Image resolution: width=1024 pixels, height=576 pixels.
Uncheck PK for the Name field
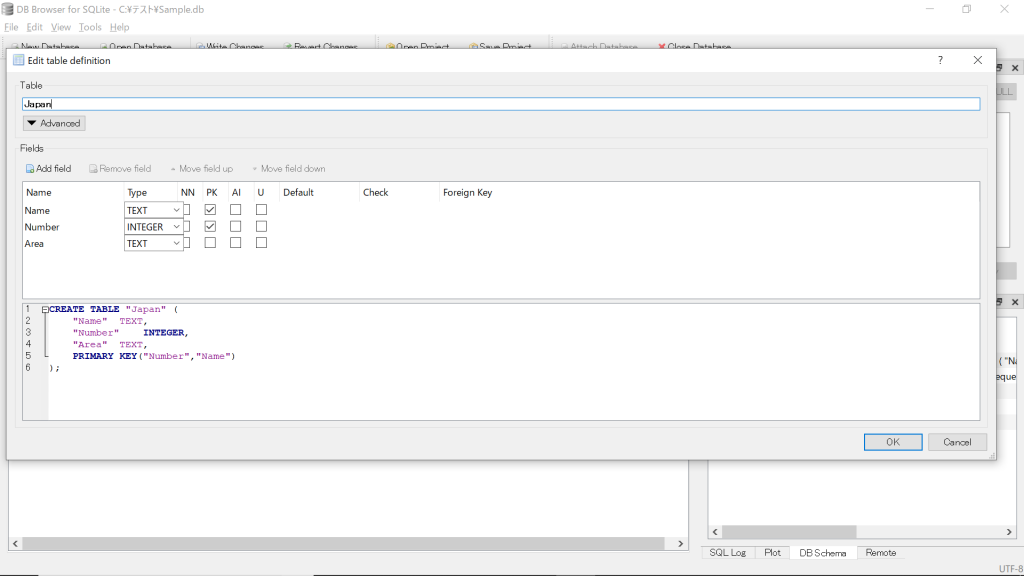point(210,210)
